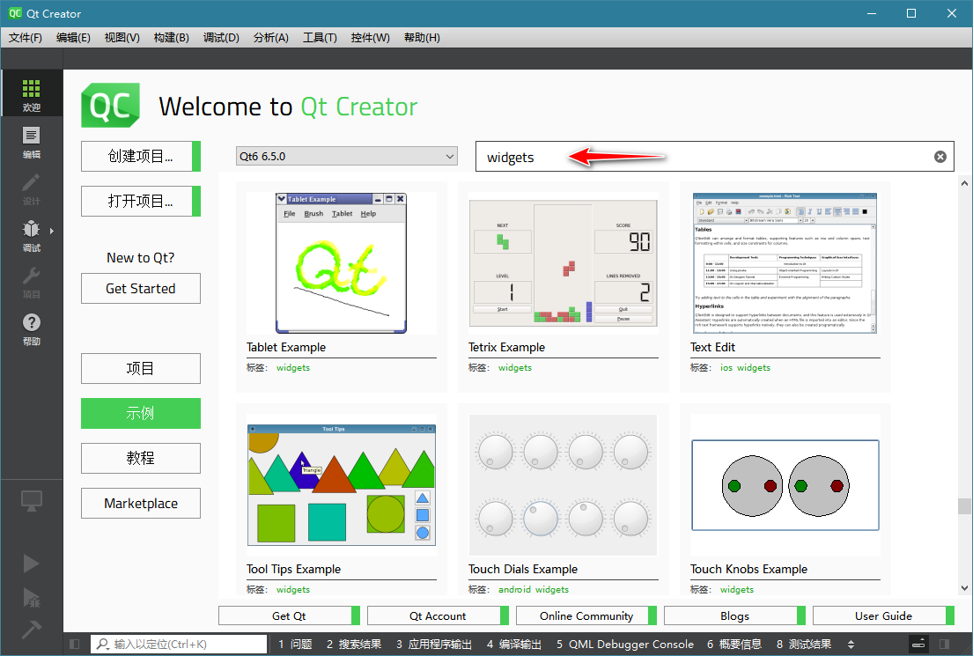The height and width of the screenshot is (657, 974).
Task: Select the 教程 tab button
Action: click(x=141, y=458)
